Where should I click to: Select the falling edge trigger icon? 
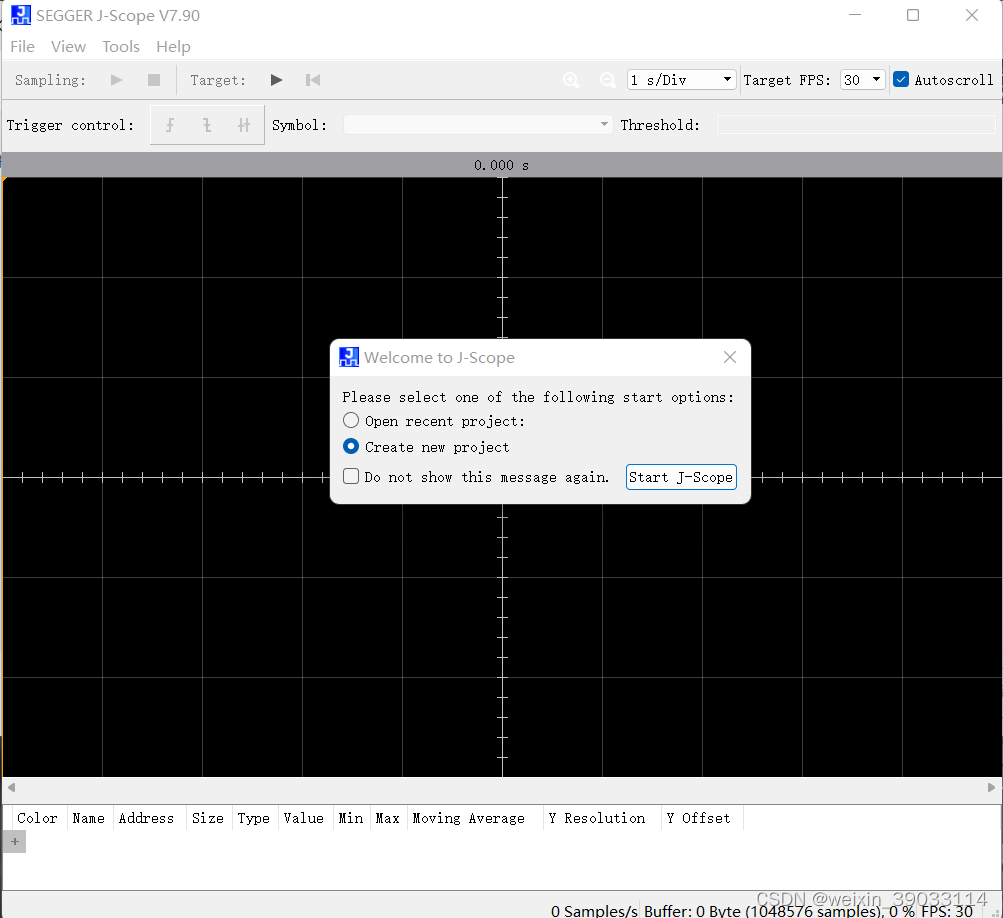click(207, 125)
